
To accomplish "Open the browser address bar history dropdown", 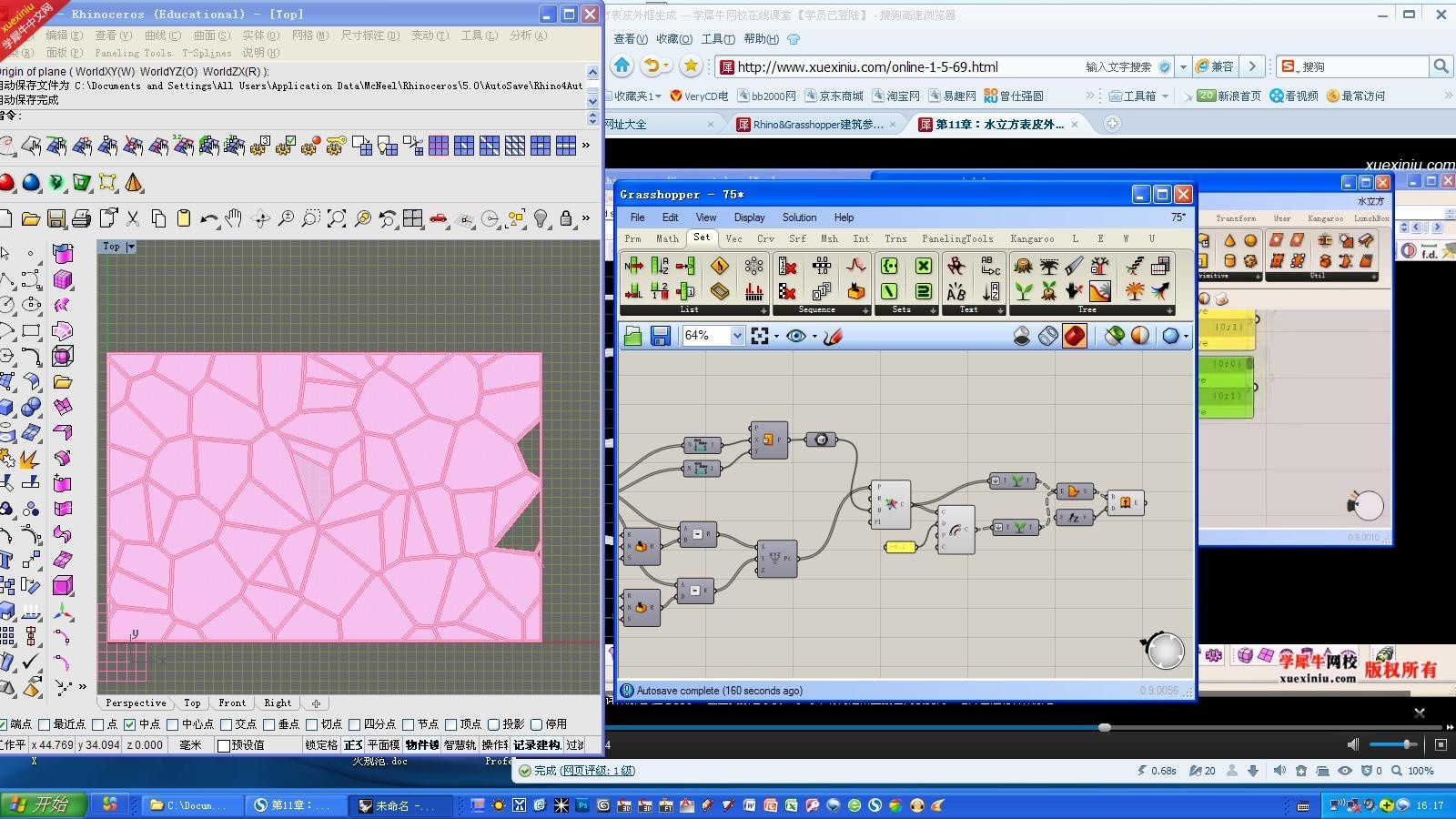I will point(1183,66).
